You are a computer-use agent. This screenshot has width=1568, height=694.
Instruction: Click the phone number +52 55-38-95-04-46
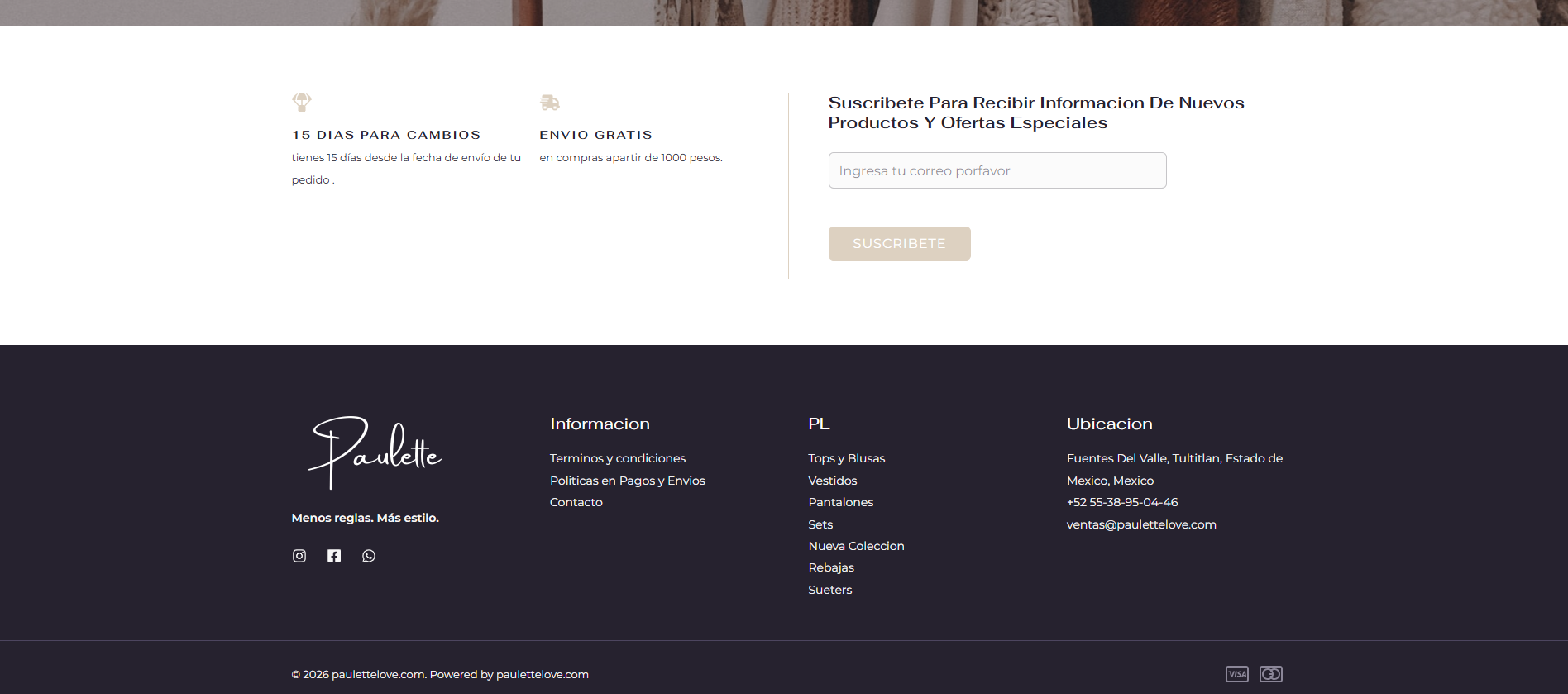click(x=1122, y=502)
